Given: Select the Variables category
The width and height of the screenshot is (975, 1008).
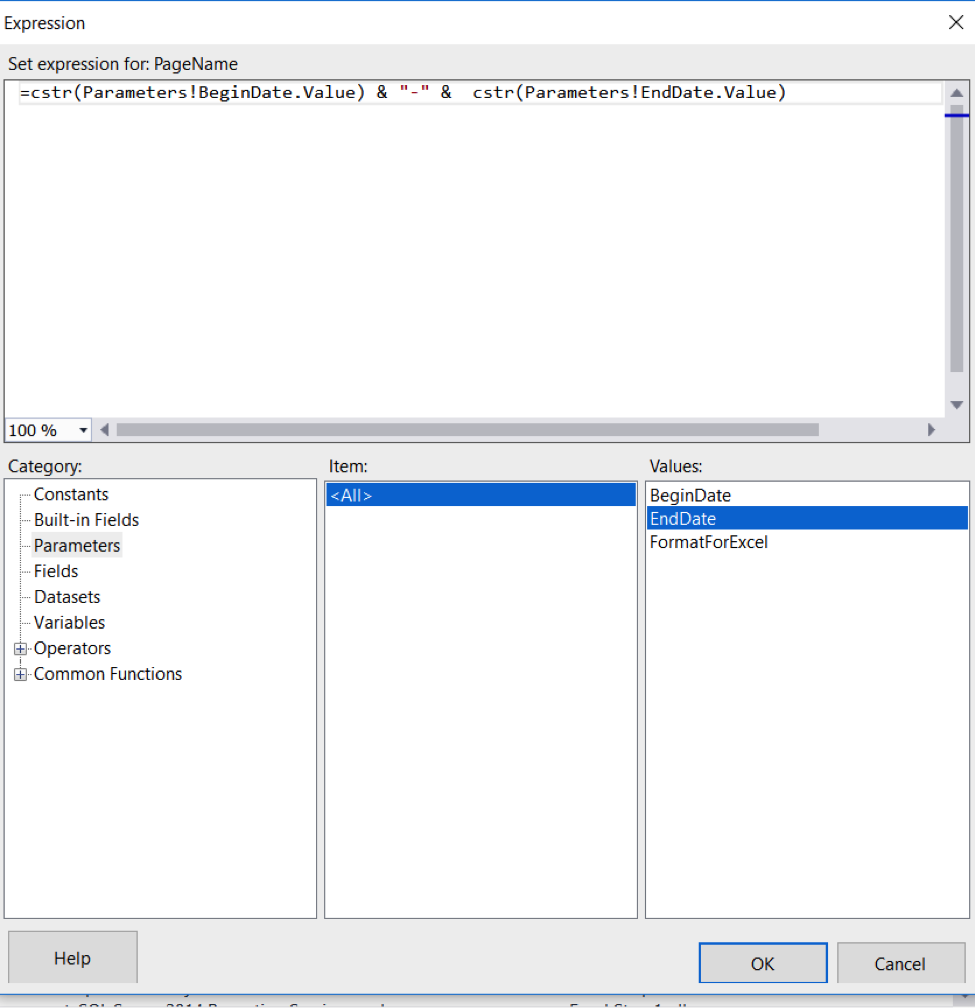Looking at the screenshot, I should point(69,623).
